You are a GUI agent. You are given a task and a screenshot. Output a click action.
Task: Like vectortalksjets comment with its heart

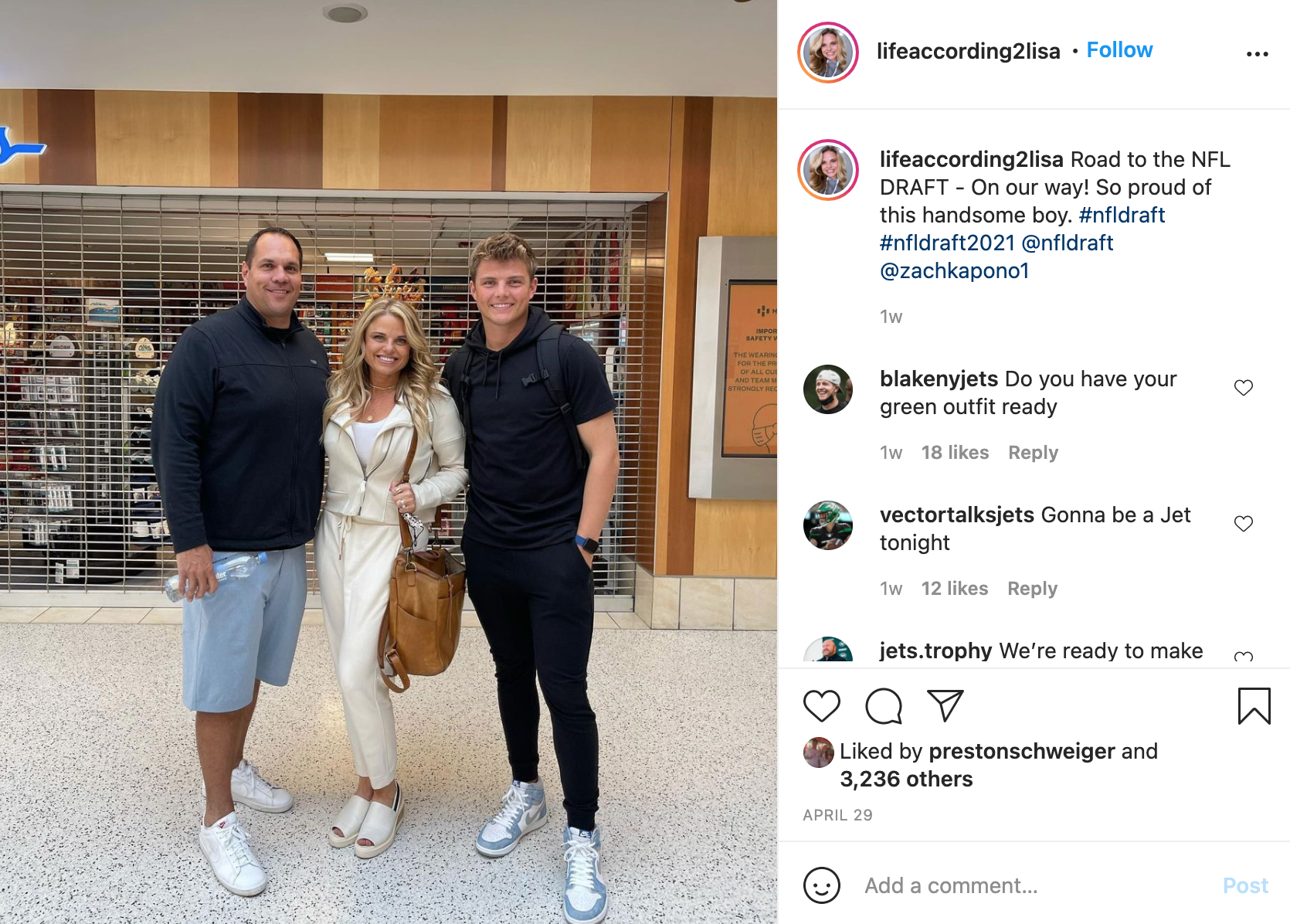[x=1244, y=524]
